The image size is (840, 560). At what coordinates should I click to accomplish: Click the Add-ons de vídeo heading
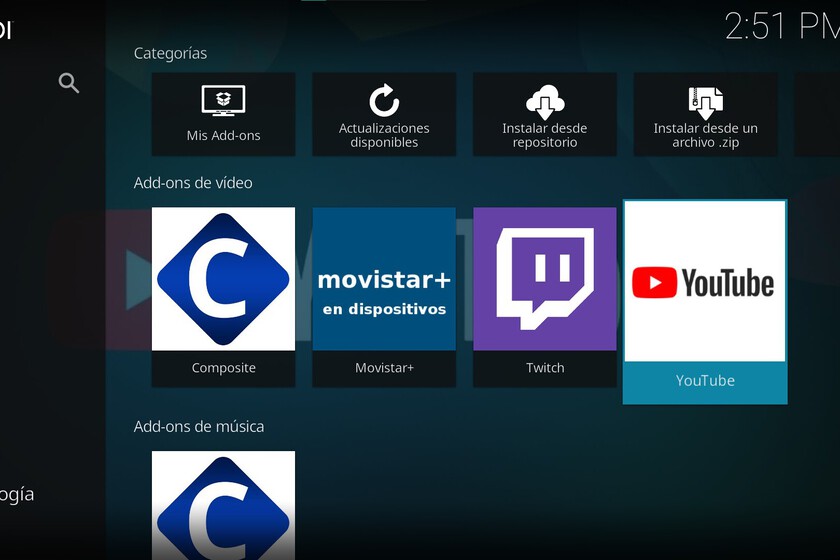pos(193,183)
